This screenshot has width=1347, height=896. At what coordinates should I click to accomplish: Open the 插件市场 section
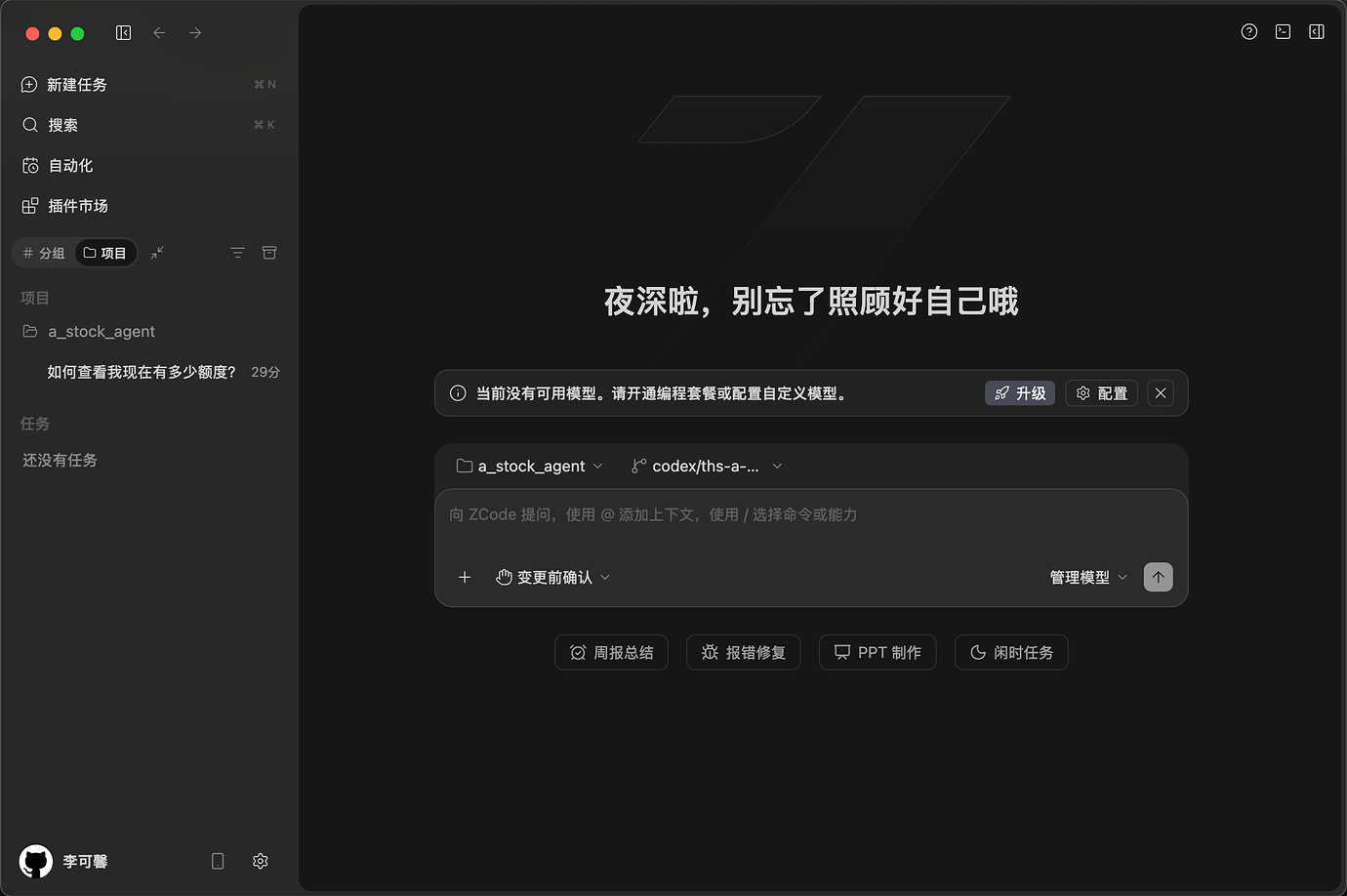click(148, 206)
